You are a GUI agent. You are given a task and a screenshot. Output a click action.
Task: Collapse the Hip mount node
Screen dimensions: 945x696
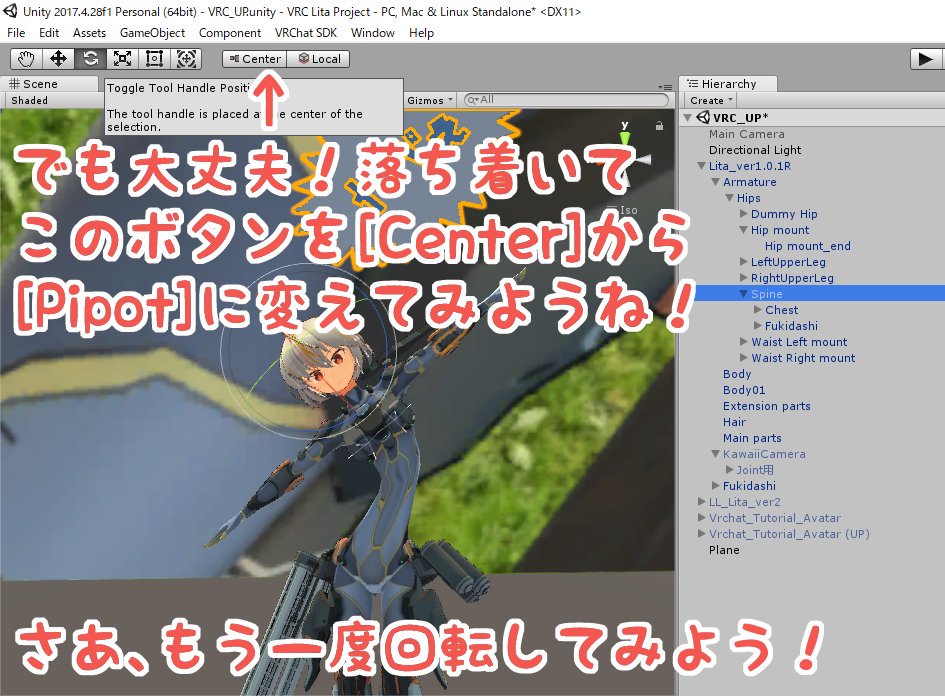point(744,230)
